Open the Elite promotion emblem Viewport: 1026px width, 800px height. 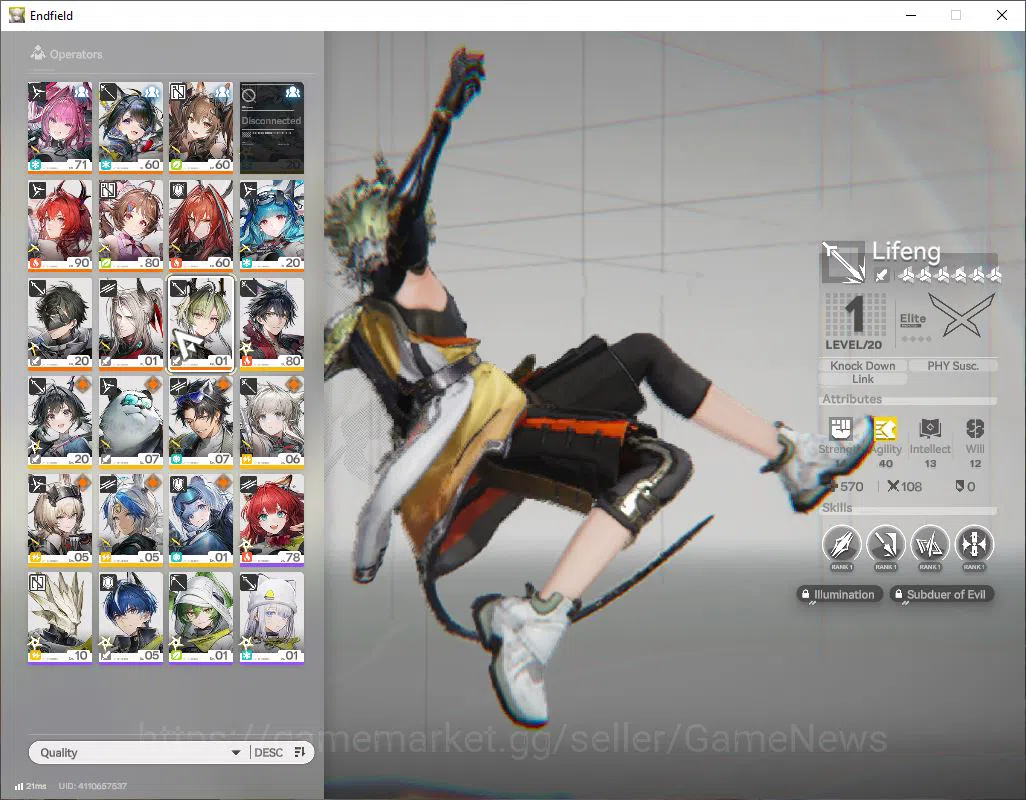pos(961,315)
